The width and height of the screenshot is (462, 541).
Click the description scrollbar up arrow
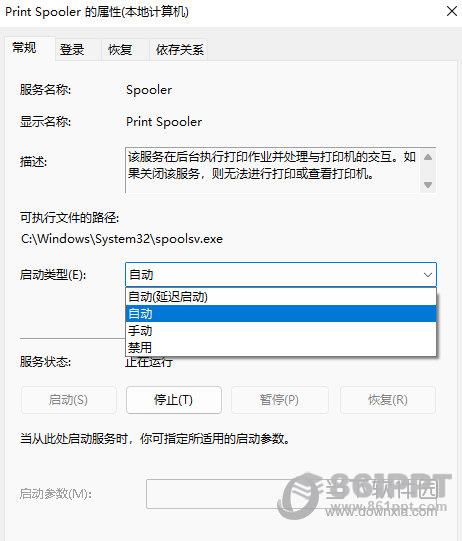point(428,157)
